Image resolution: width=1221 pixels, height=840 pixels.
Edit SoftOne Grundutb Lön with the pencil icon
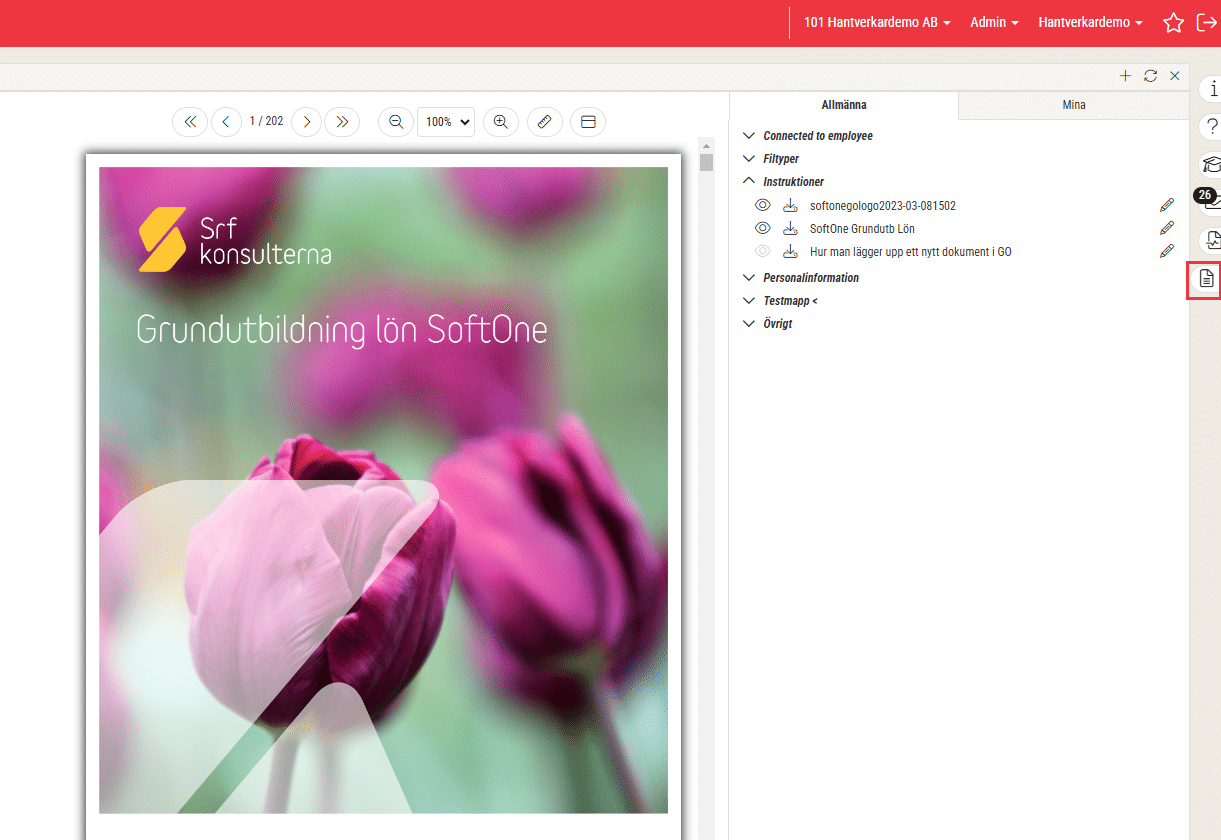click(x=1167, y=228)
